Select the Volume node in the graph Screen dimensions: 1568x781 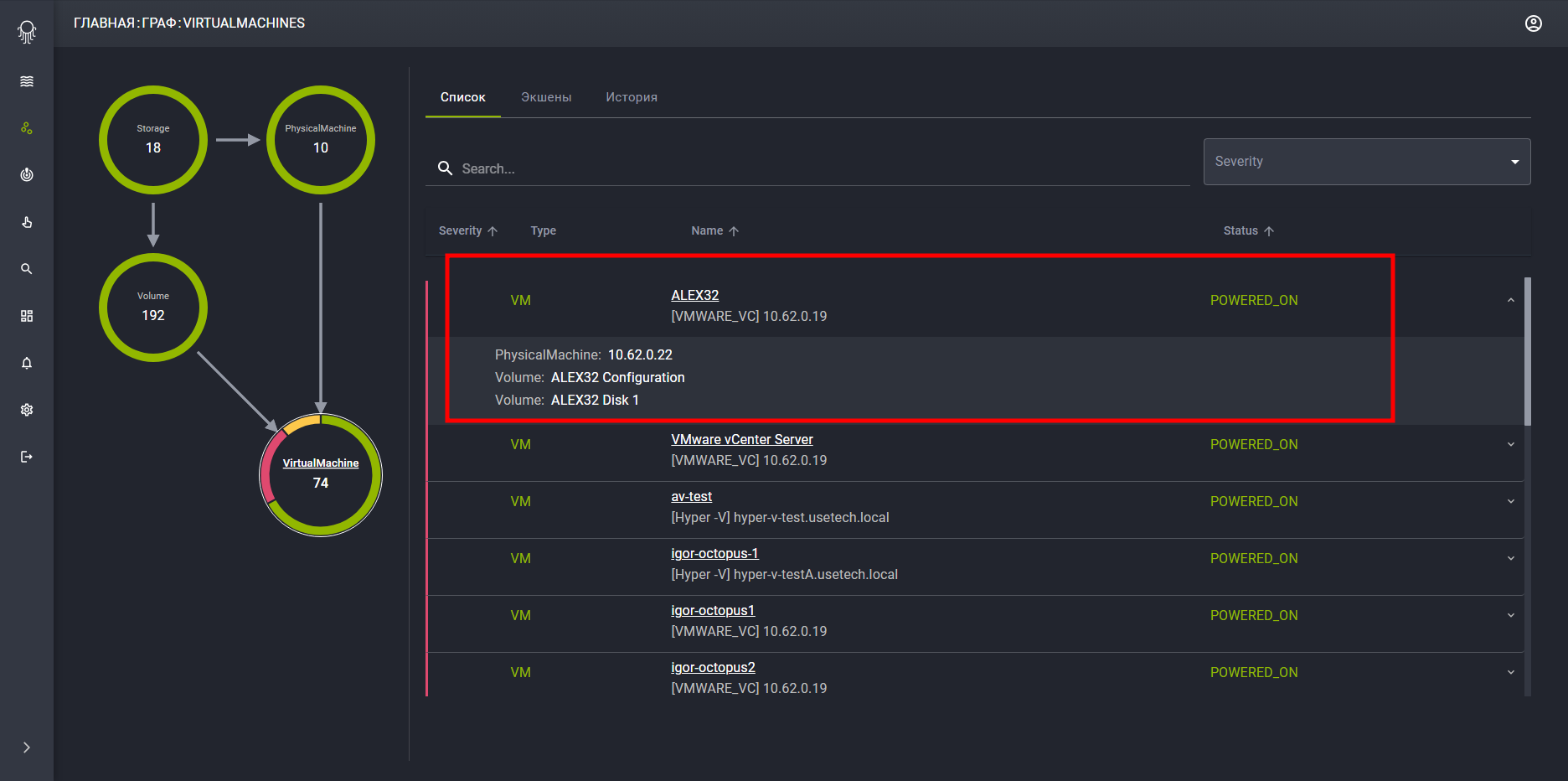(153, 308)
